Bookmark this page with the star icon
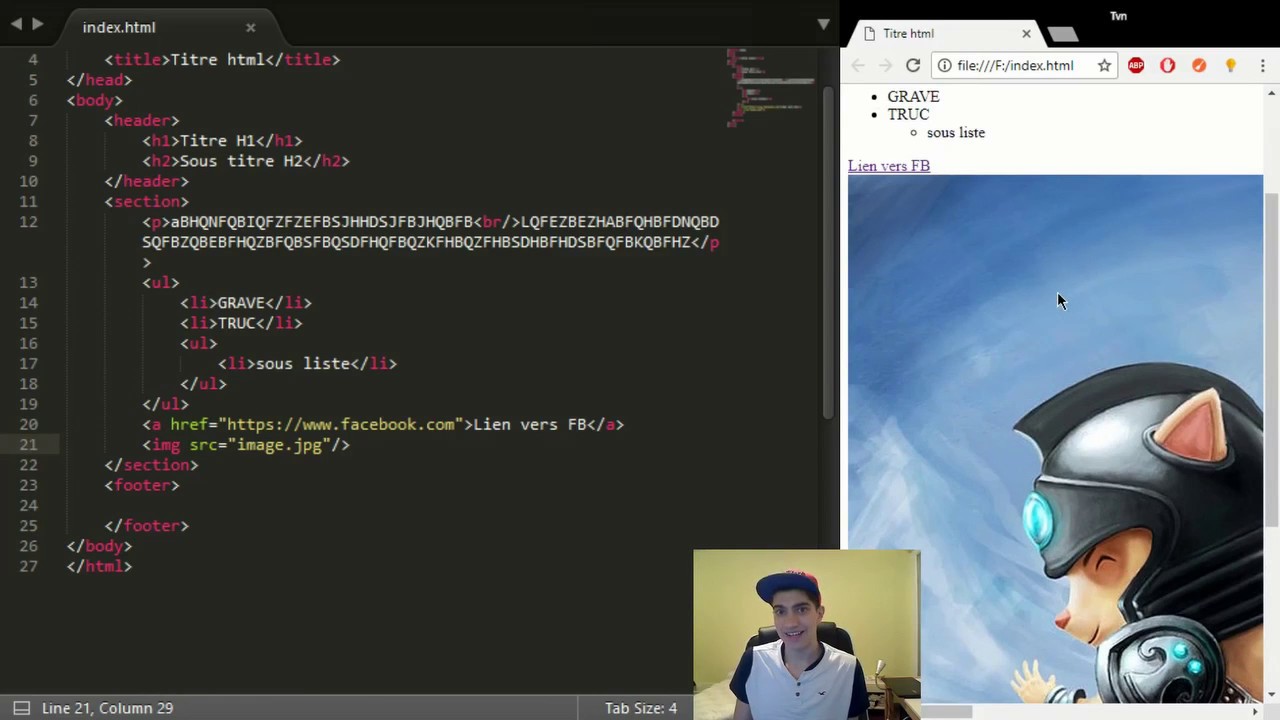This screenshot has height=720, width=1280. click(x=1104, y=65)
